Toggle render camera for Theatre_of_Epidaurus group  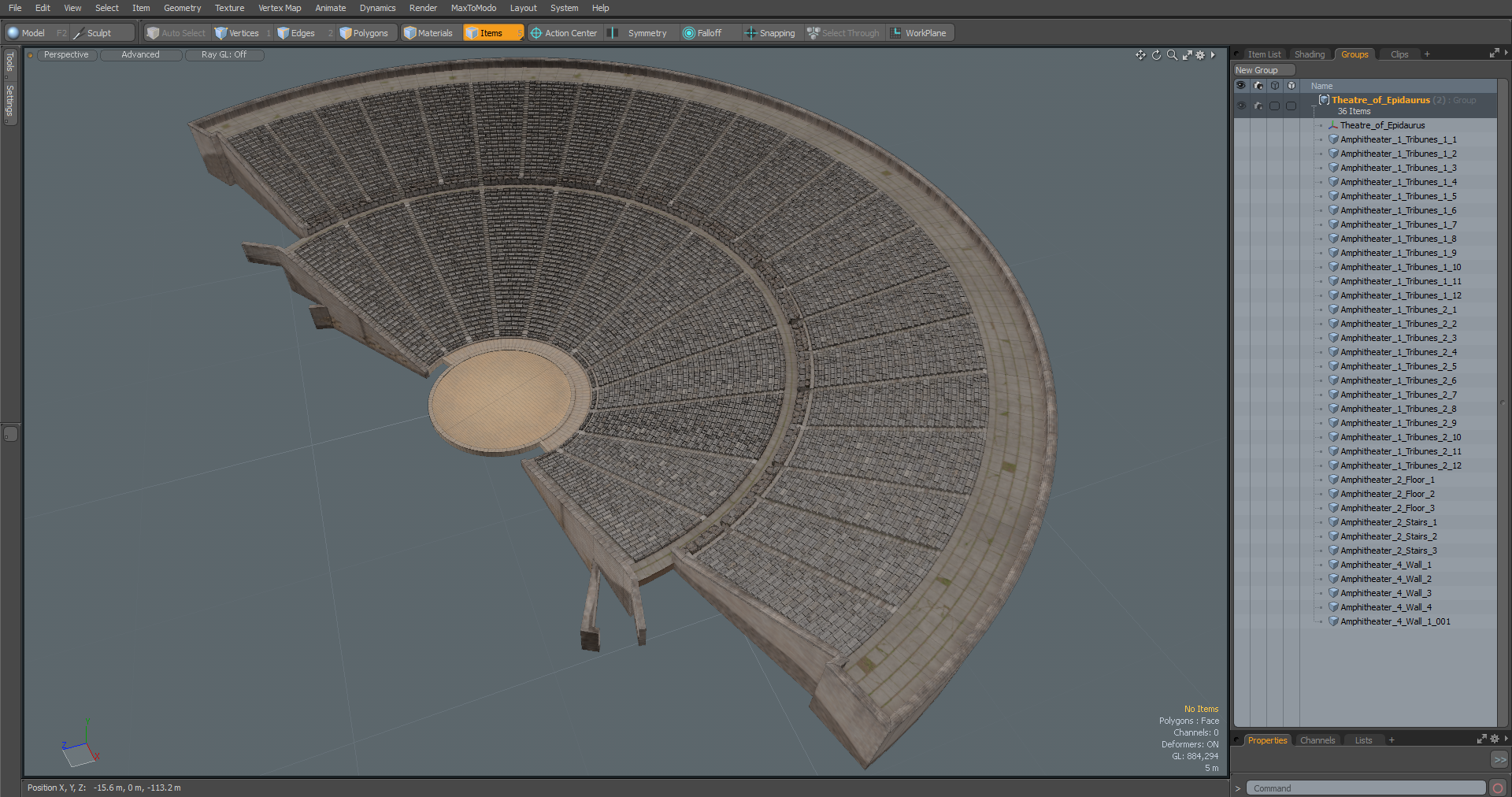coord(1258,106)
